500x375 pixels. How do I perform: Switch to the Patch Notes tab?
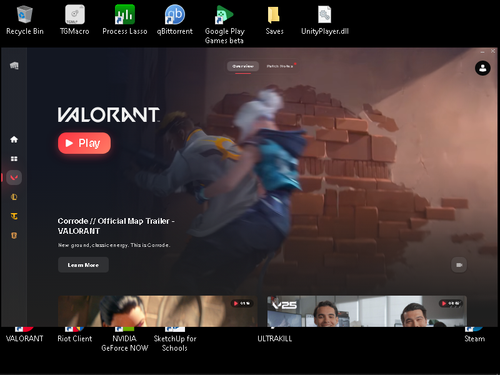pos(280,66)
